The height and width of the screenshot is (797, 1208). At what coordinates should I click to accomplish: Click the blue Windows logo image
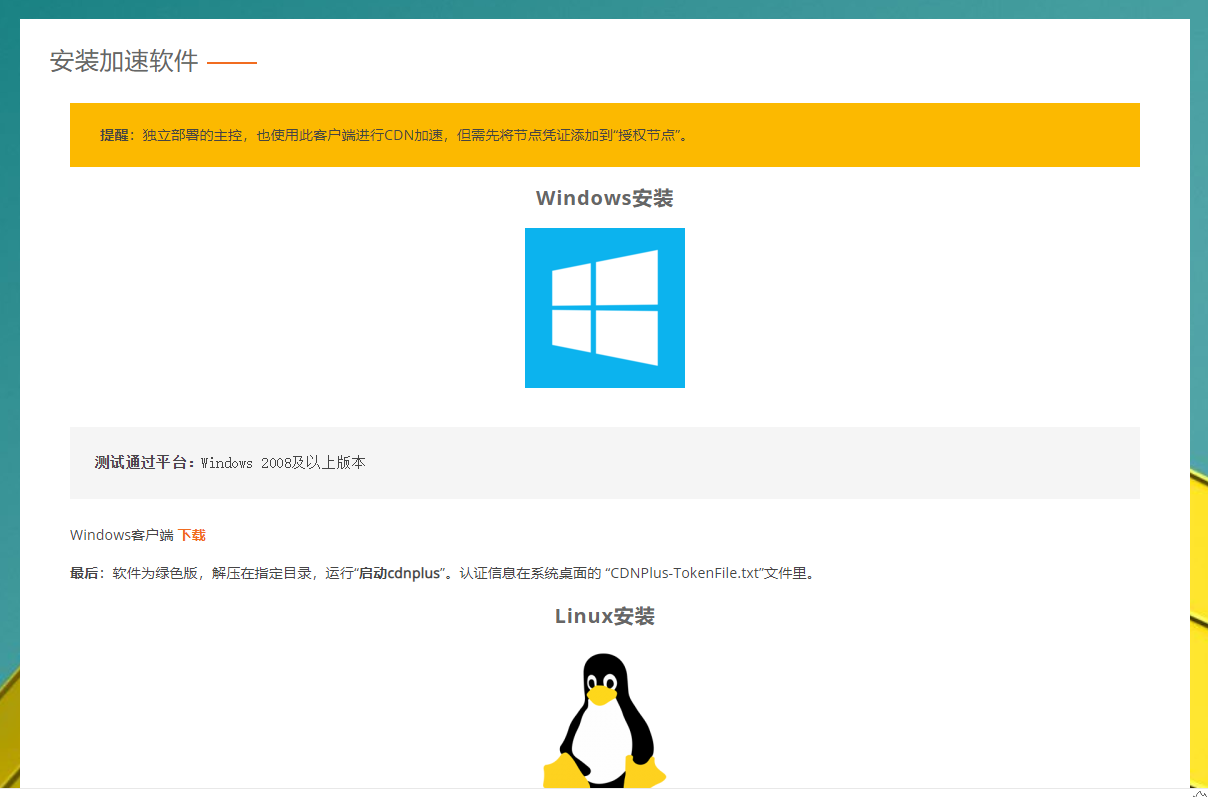[x=605, y=308]
